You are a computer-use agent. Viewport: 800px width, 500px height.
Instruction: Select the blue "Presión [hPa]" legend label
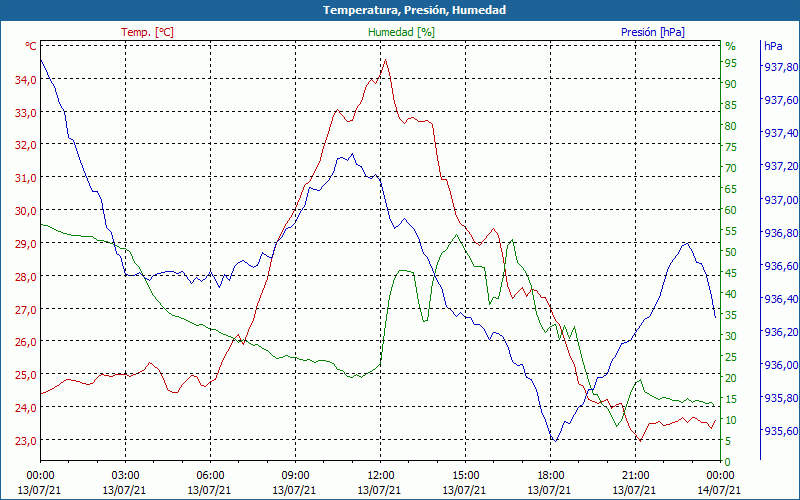(x=653, y=32)
